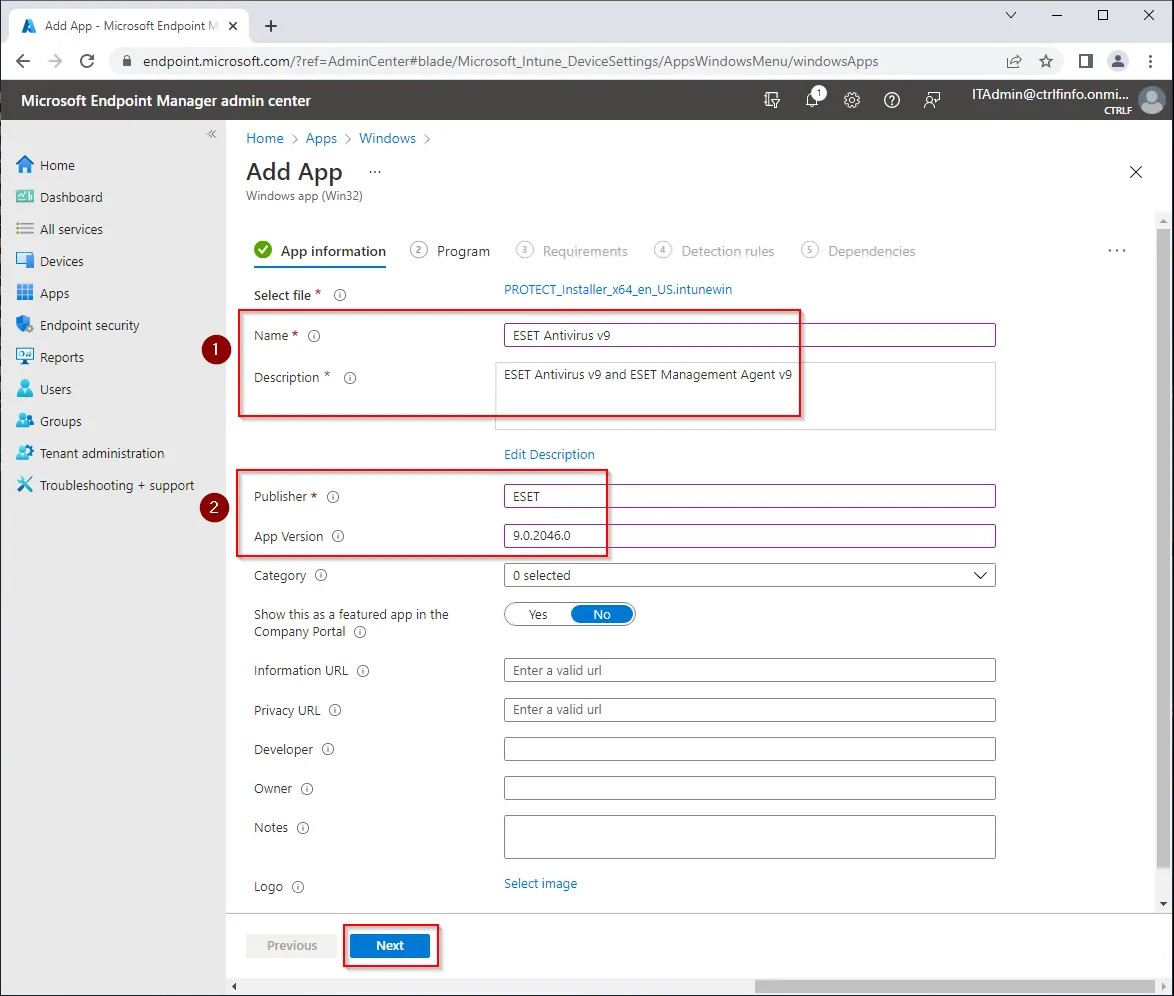The width and height of the screenshot is (1174, 996).
Task: Click the info icon next to Name
Action: [314, 336]
